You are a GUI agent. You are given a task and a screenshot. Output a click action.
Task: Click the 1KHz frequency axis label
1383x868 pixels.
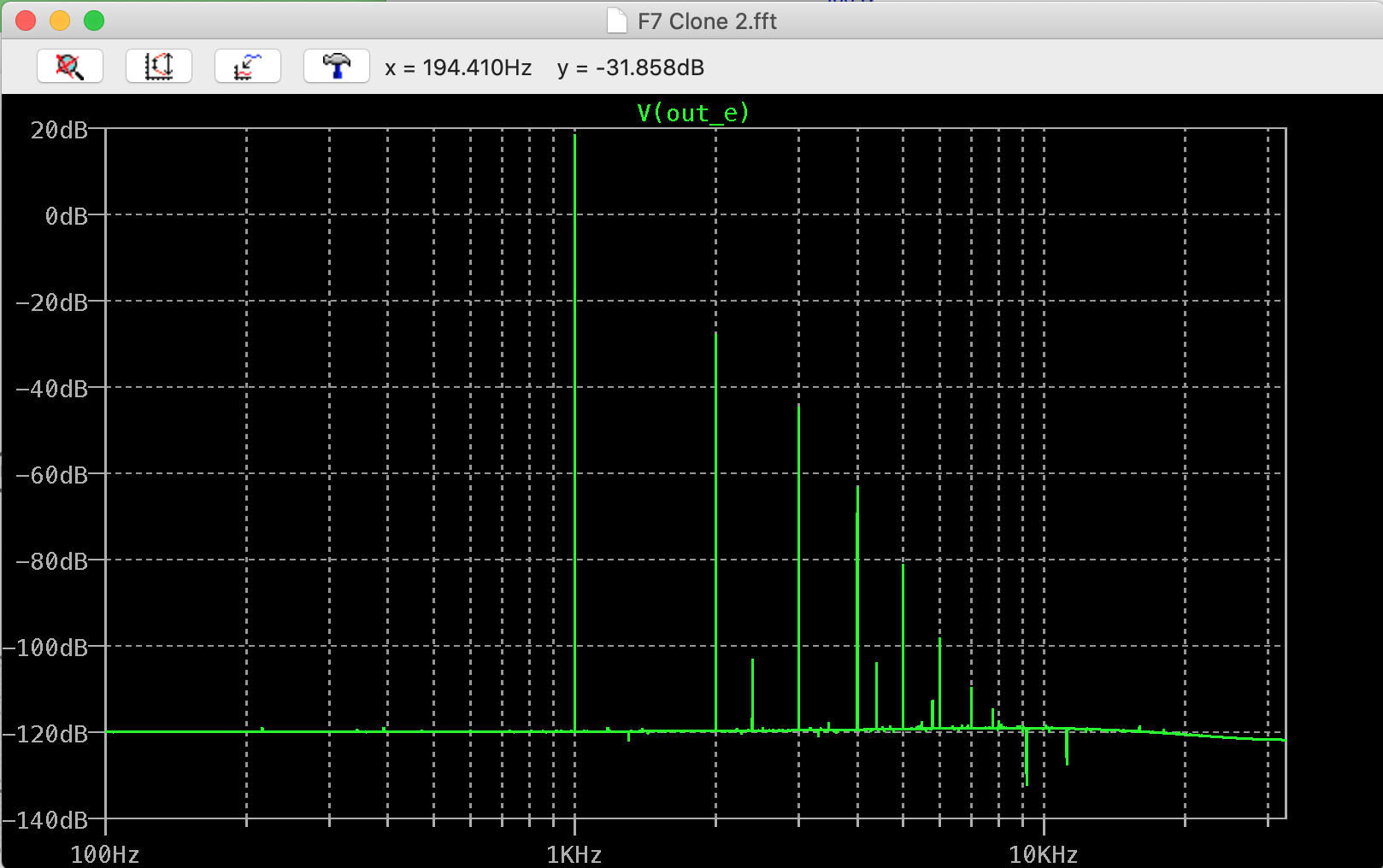574,854
